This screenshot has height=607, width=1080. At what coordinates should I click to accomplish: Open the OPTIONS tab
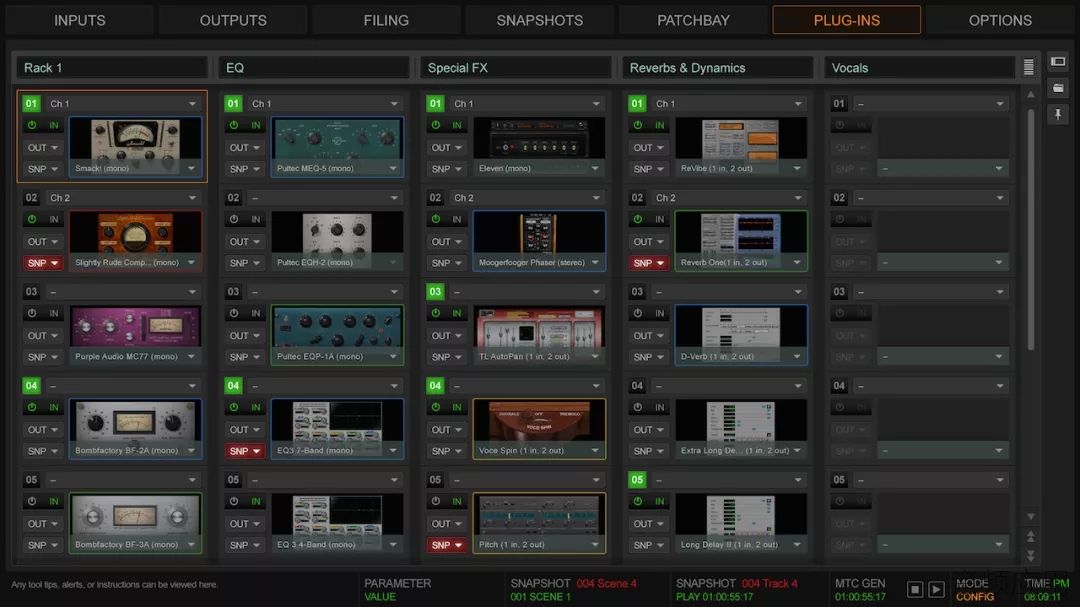1000,20
